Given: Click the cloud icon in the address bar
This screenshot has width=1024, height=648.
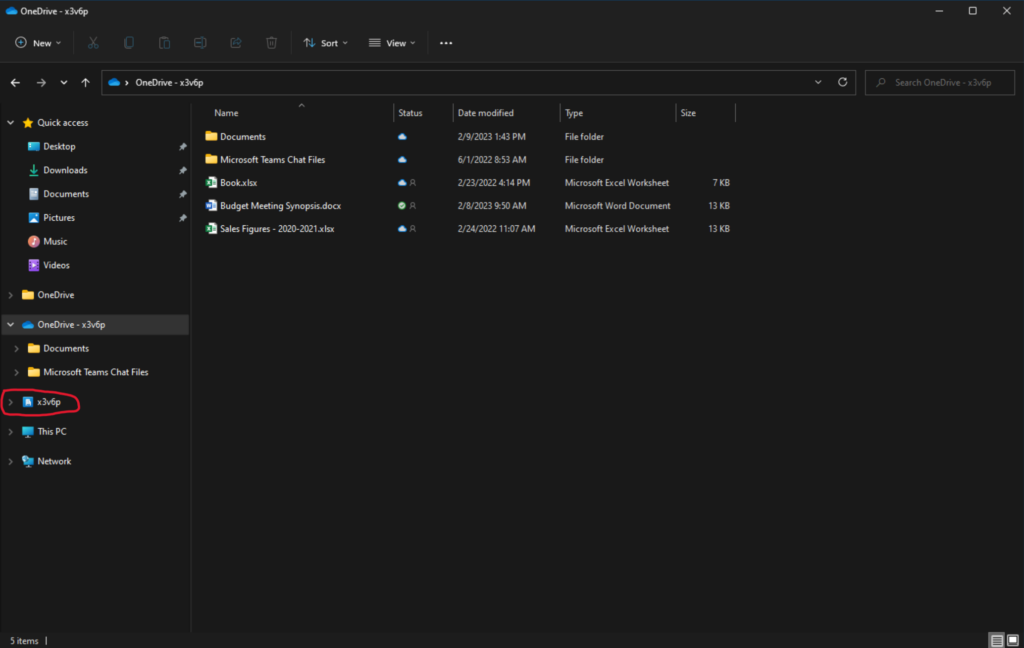Looking at the screenshot, I should [x=114, y=82].
